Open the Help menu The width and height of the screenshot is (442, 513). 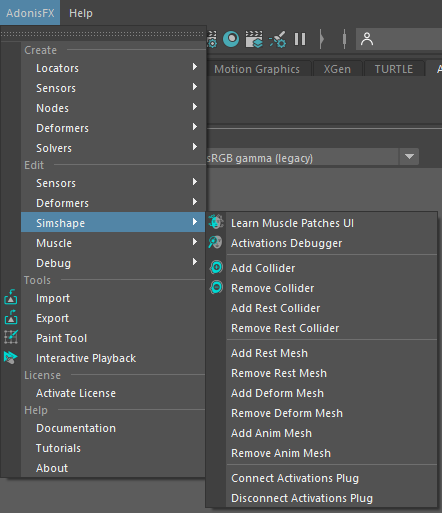click(x=81, y=13)
